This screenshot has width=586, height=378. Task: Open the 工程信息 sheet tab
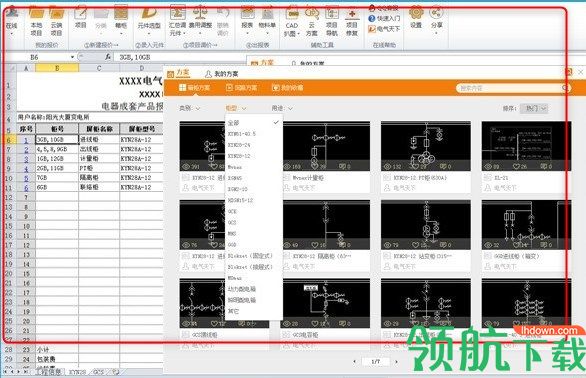(x=49, y=372)
